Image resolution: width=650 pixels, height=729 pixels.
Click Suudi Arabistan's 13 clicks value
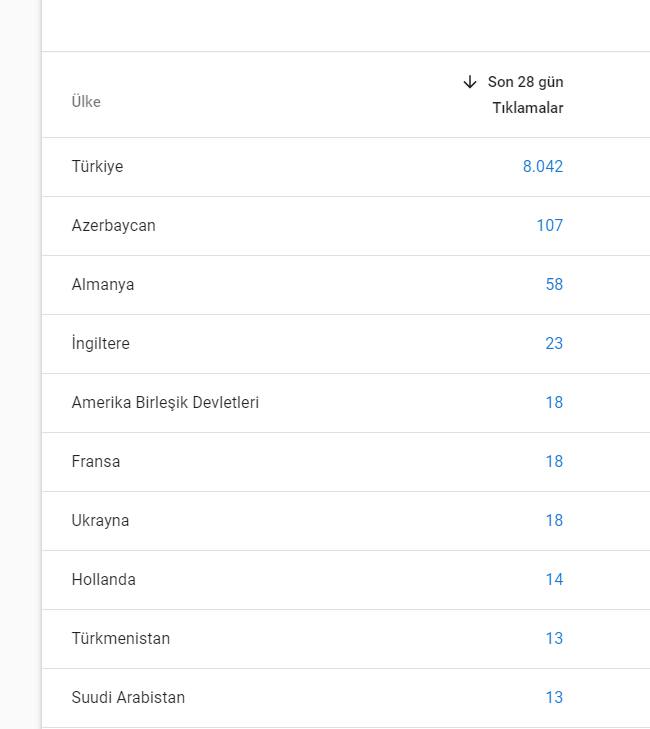(554, 698)
